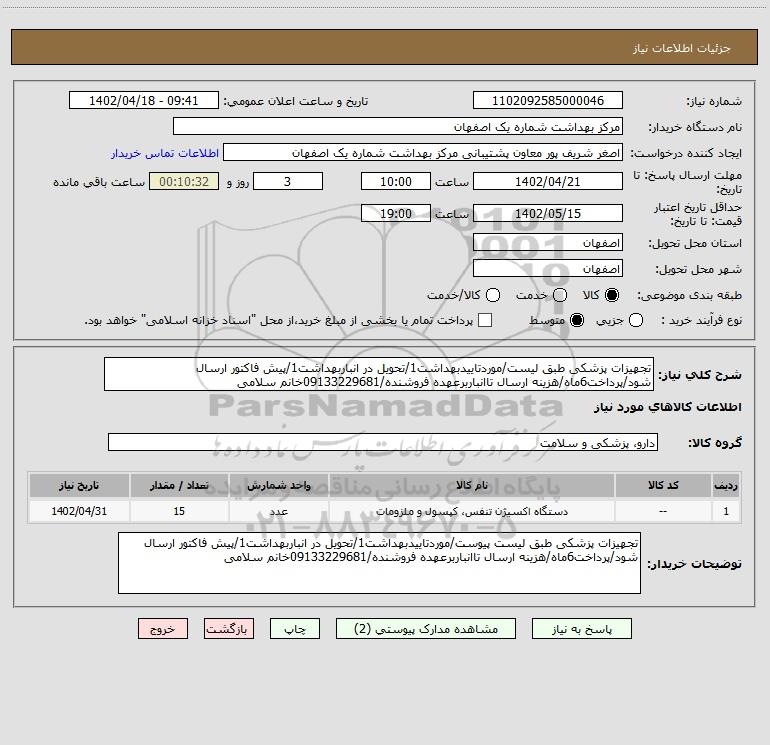The height and width of the screenshot is (745, 770).
Task: Click the ردیف column header
Action: click(726, 485)
